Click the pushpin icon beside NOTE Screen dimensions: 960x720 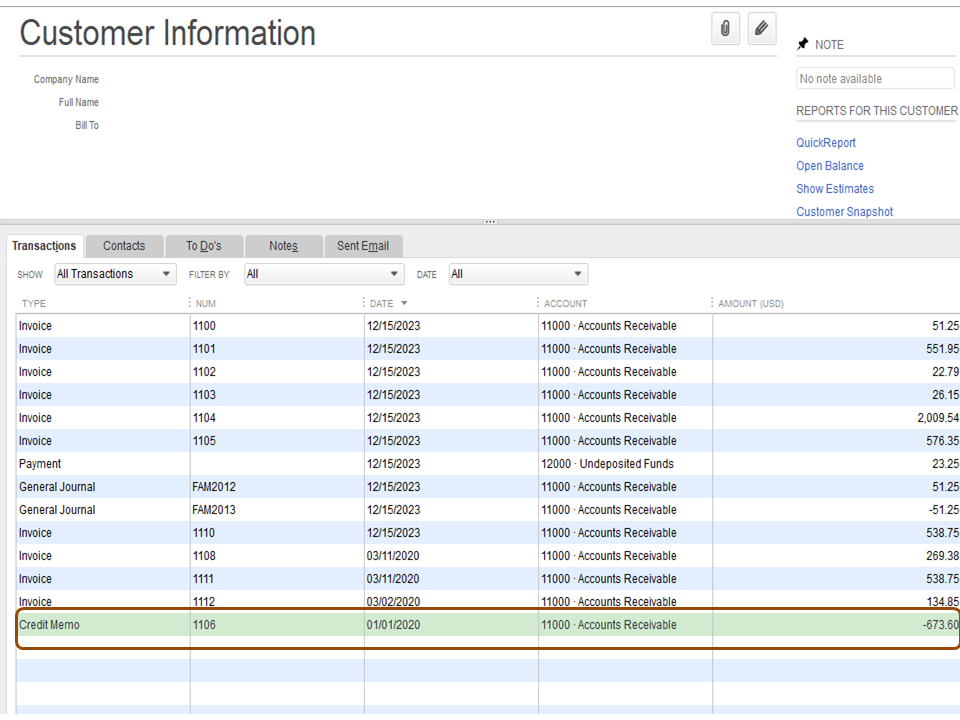tap(802, 45)
